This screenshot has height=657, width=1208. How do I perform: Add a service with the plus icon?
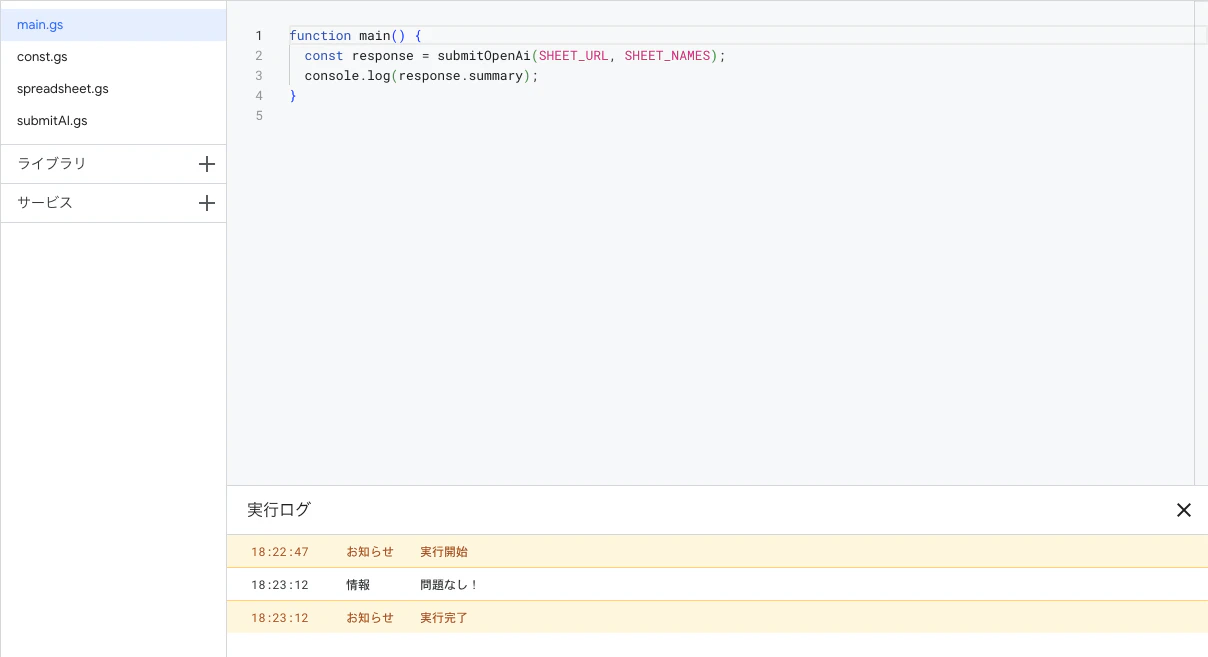click(x=207, y=203)
